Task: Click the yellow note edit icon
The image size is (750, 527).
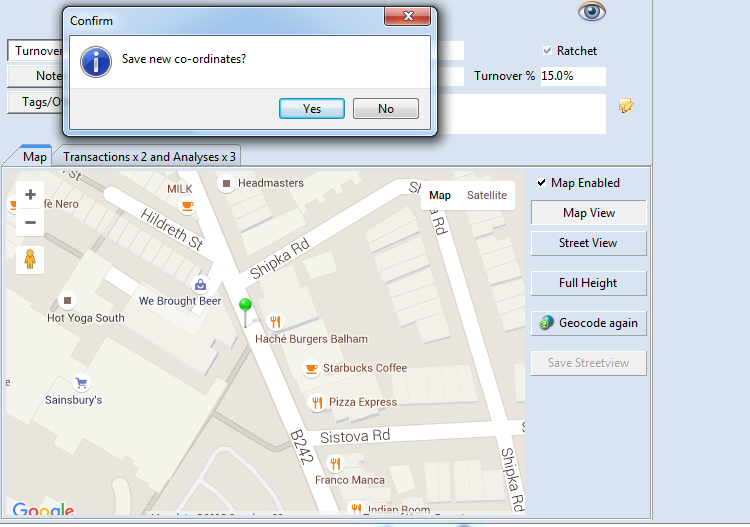Action: [x=626, y=105]
